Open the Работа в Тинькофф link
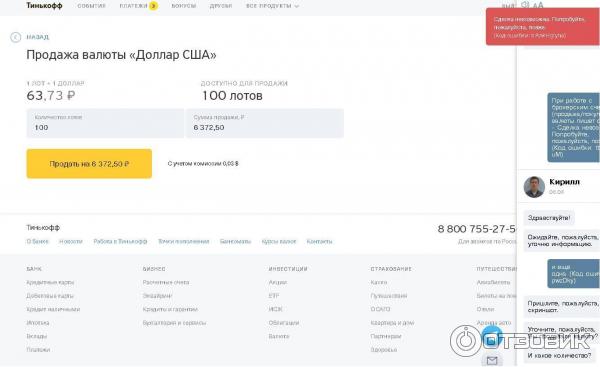The width and height of the screenshot is (600, 367). coord(121,241)
